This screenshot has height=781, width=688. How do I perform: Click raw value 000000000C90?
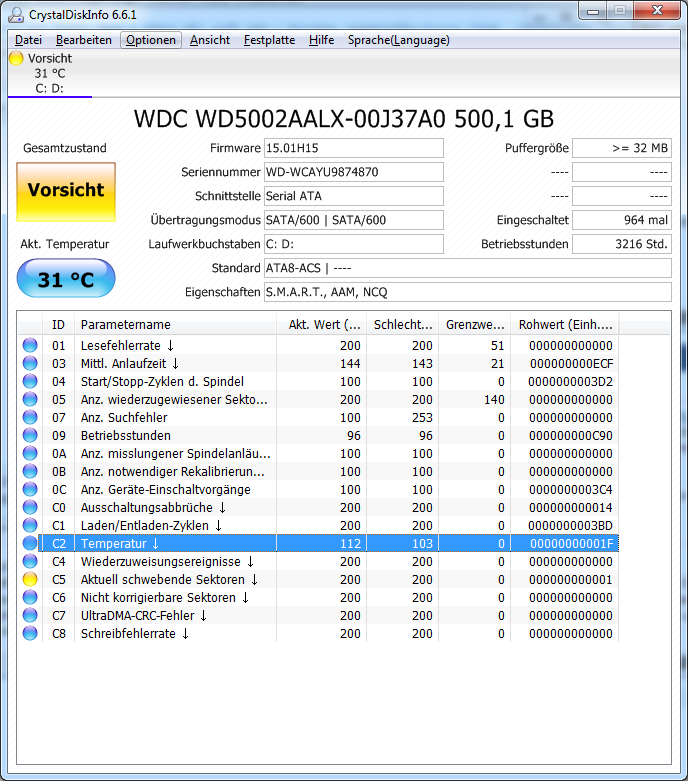click(571, 435)
